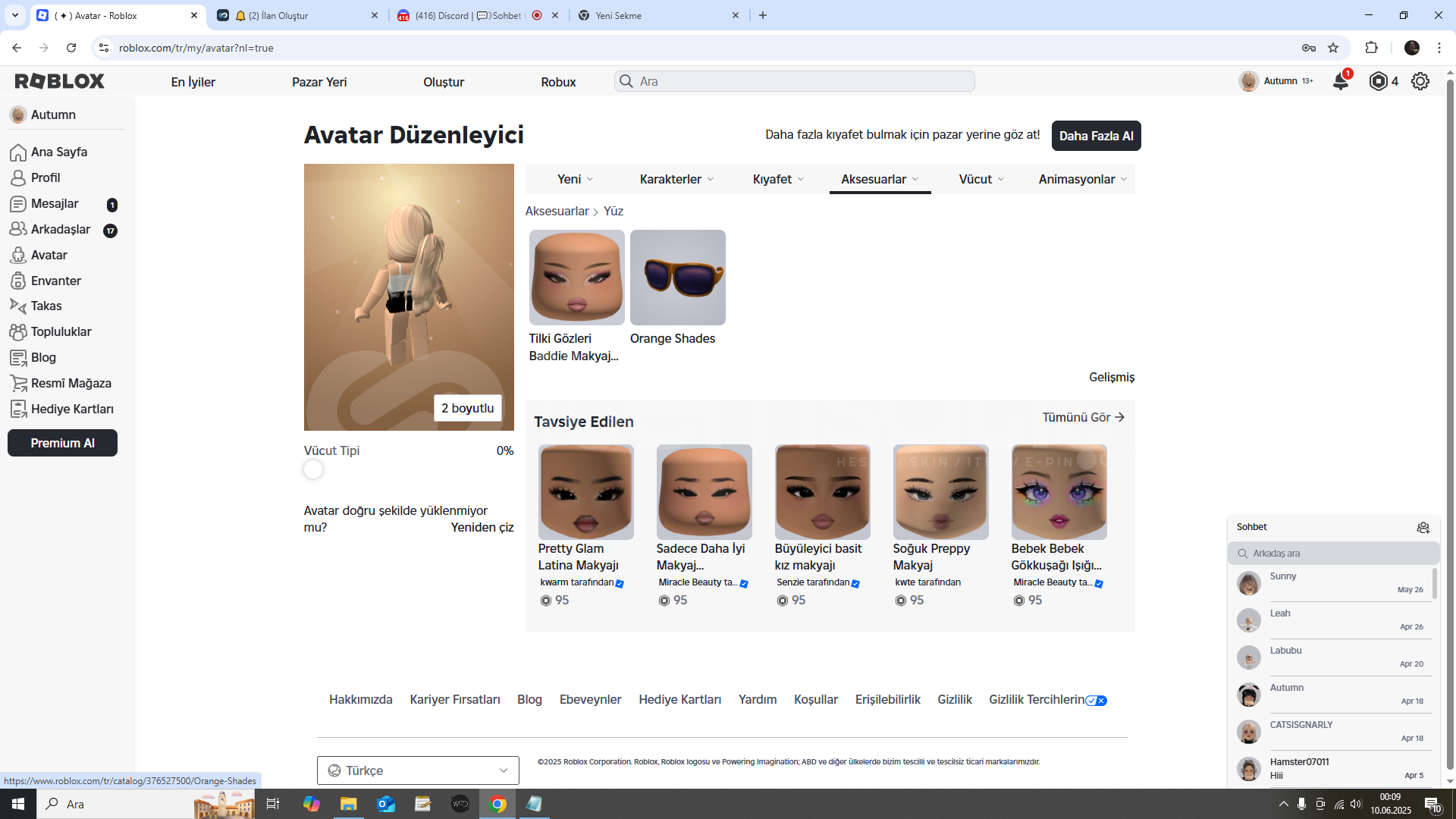
Task: Open the Takas trade icon
Action: click(x=18, y=306)
